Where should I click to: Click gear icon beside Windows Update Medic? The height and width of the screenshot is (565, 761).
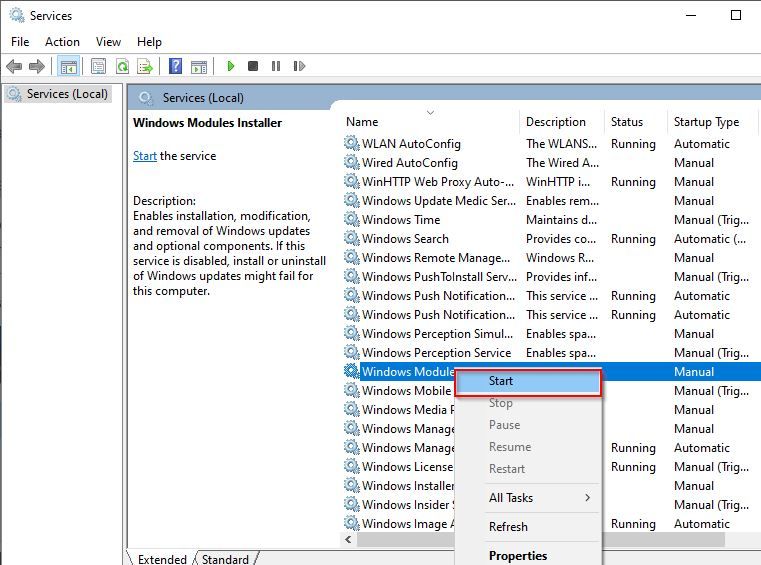(351, 200)
